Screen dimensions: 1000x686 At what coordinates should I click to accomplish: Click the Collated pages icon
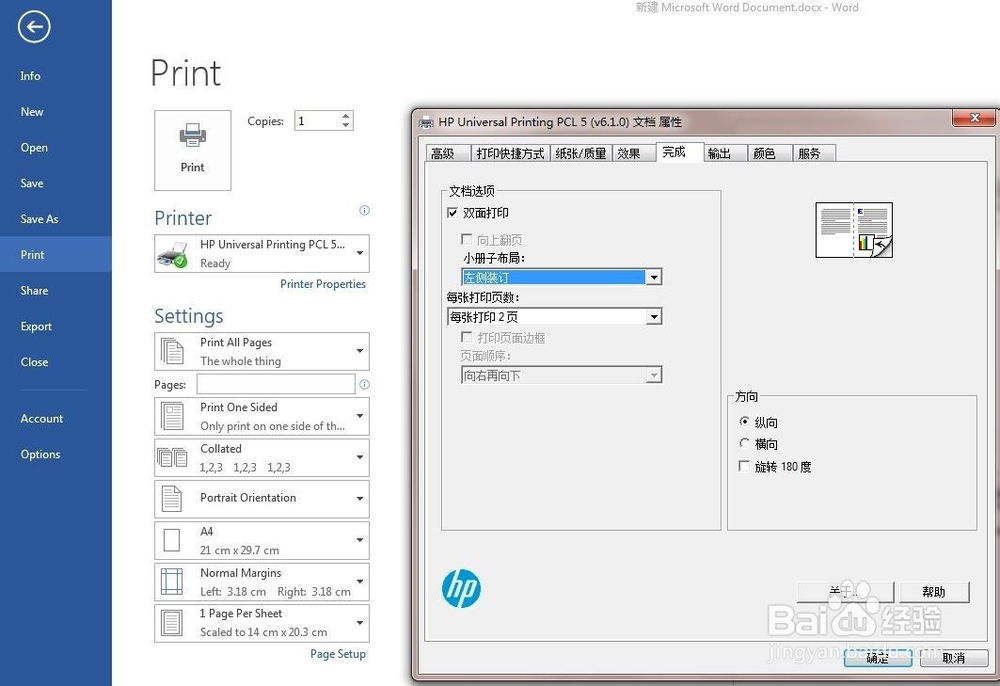pyautogui.click(x=172, y=457)
